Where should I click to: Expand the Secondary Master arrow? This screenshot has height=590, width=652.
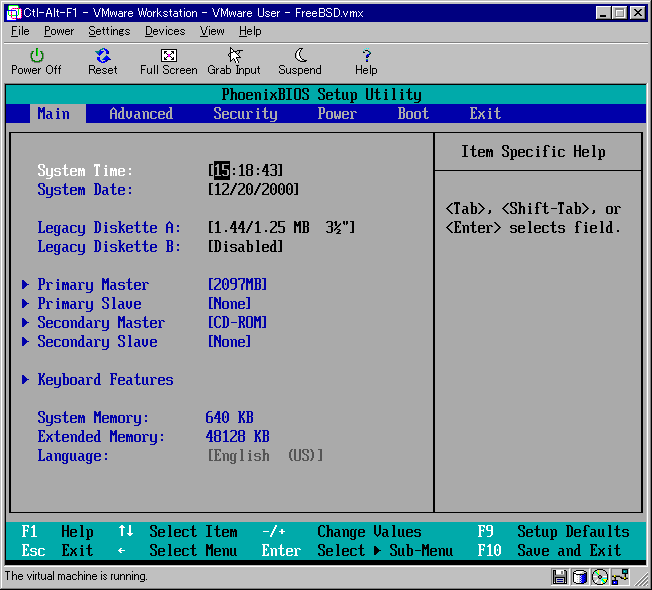click(x=25, y=323)
